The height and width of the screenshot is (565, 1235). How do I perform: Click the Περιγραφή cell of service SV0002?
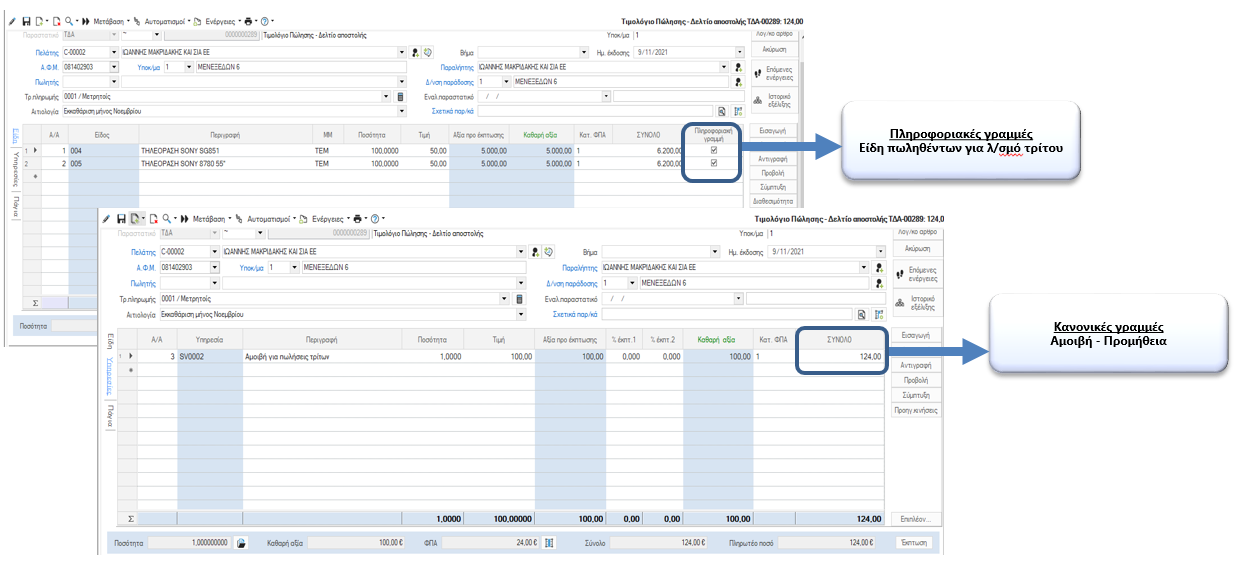322,356
